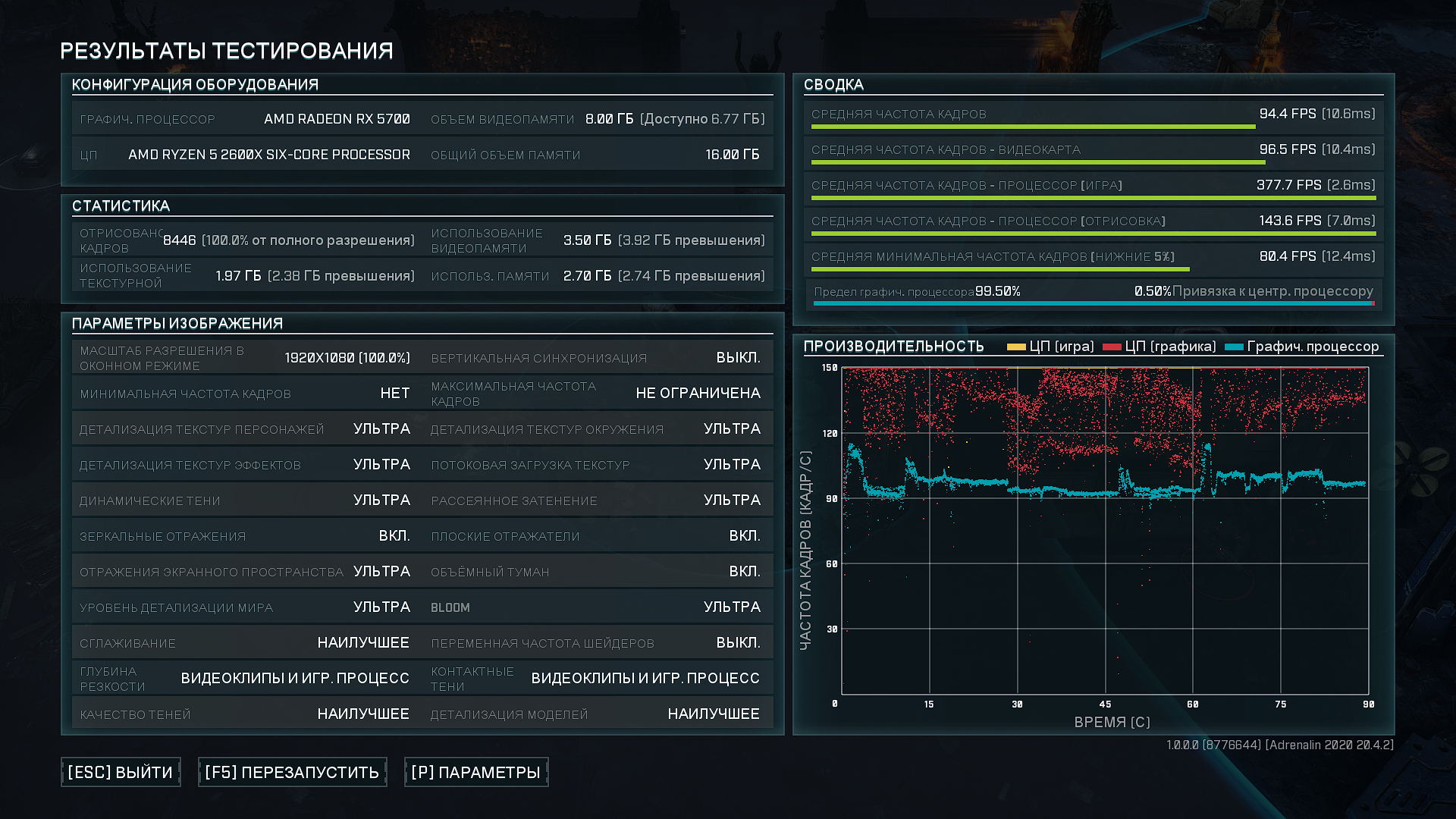1456x819 pixels.
Task: Click the ОБЪЁМНЫЙ ТУМАН ВКЛ. value
Action: [744, 572]
